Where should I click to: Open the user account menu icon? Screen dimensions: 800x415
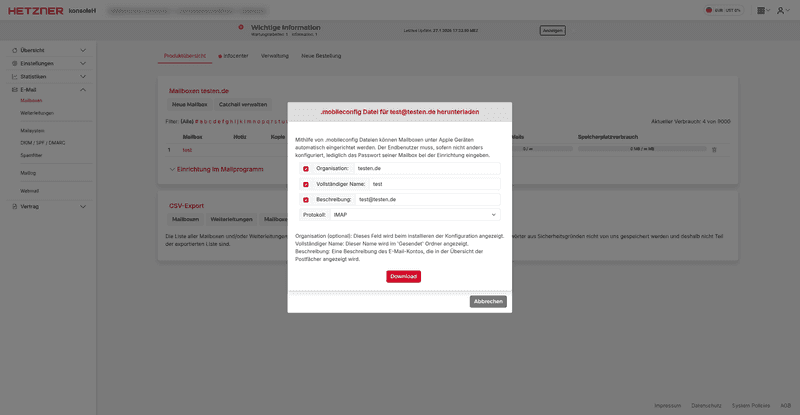tap(780, 10)
